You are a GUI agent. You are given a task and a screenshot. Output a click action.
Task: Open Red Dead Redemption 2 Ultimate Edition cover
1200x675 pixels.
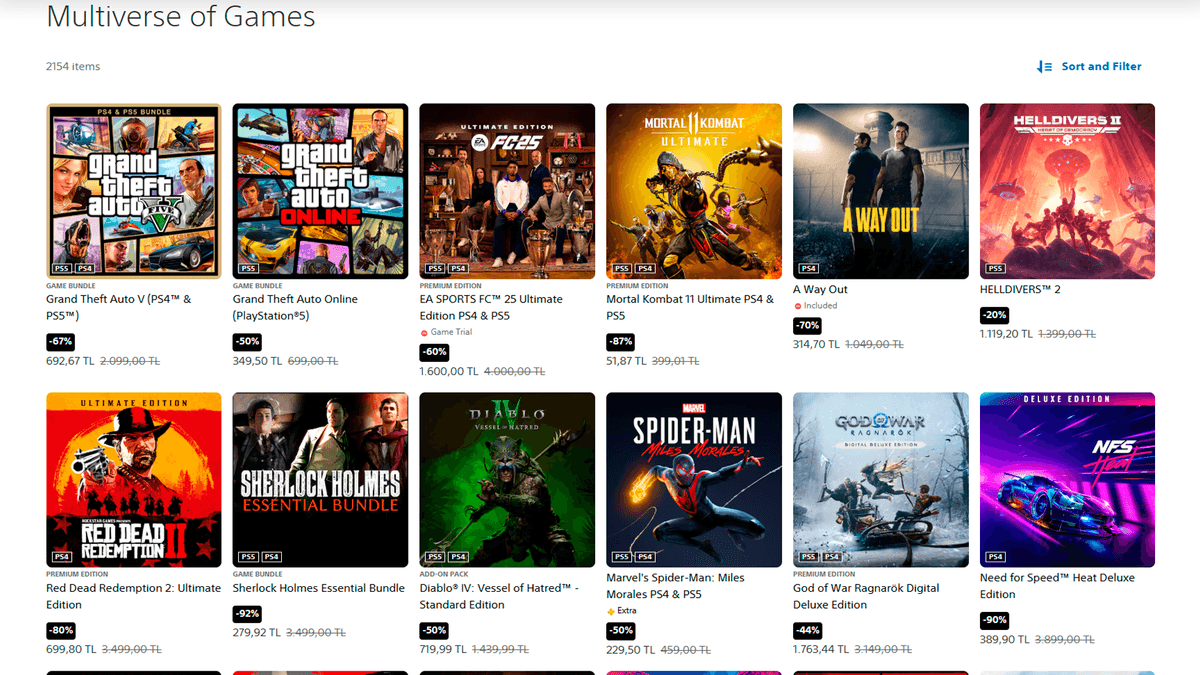133,479
